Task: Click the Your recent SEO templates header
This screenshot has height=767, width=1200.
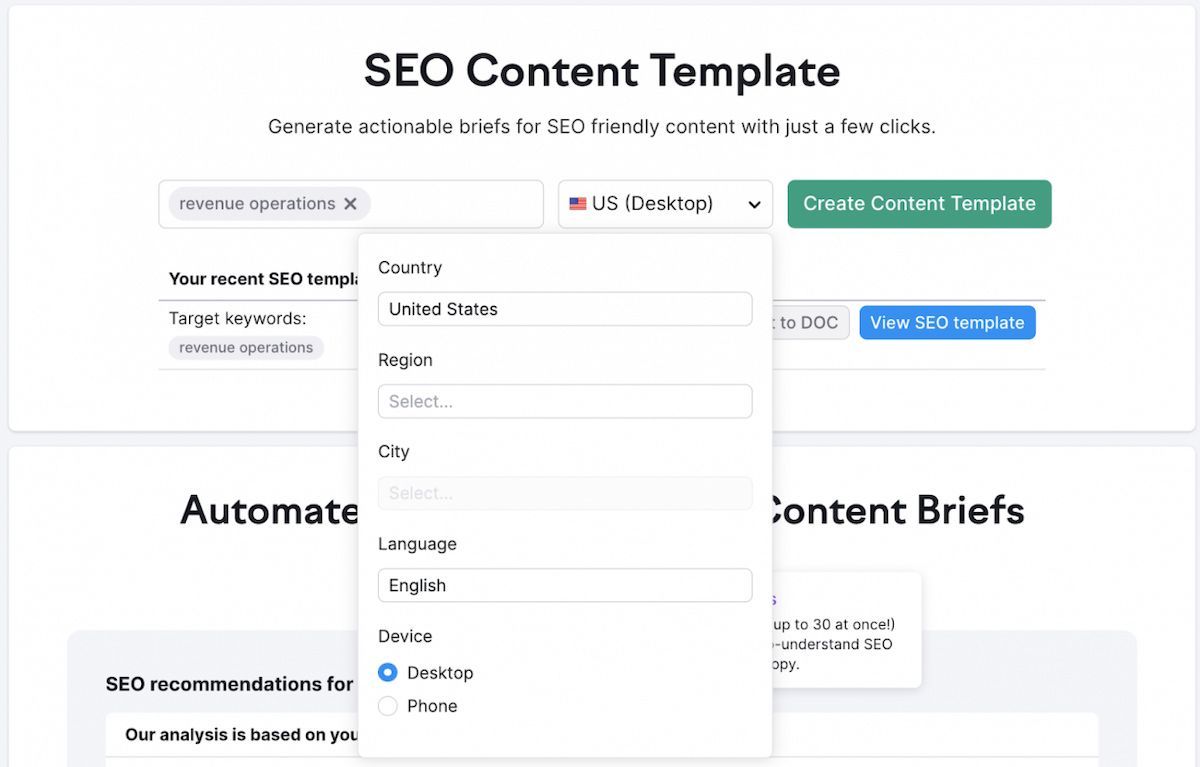Action: (x=264, y=279)
